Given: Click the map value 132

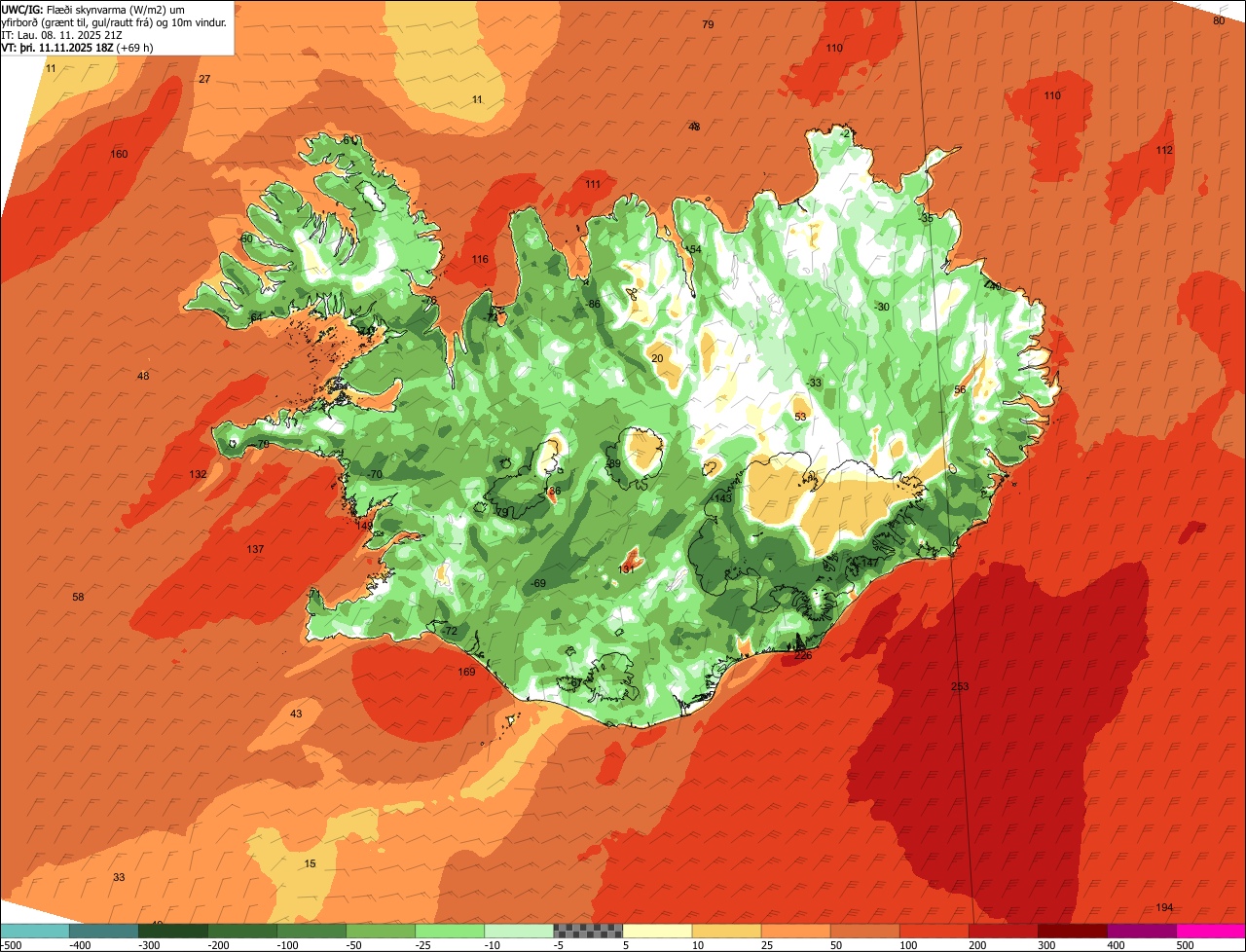Looking at the screenshot, I should coord(198,475).
